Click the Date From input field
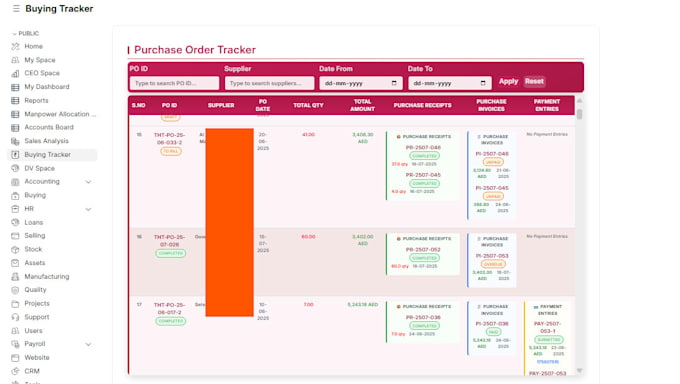 (x=361, y=83)
